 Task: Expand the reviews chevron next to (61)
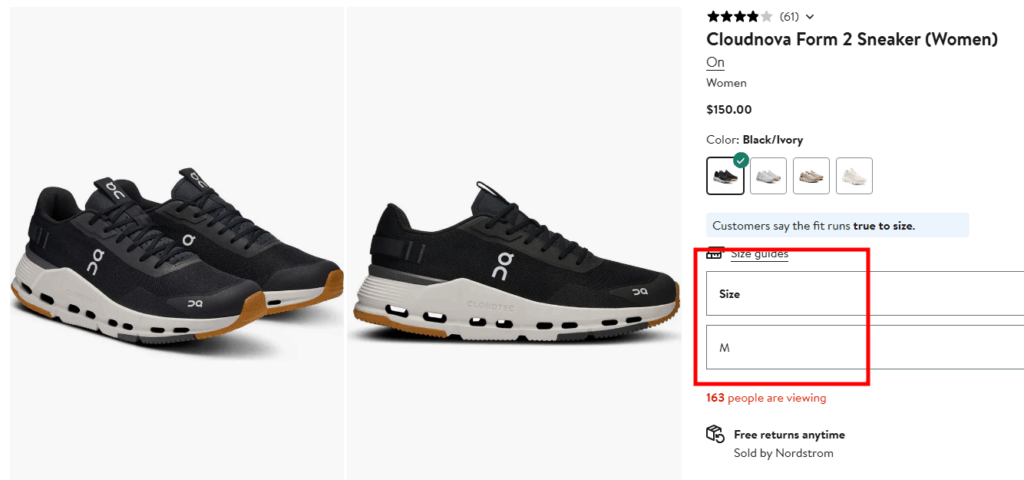(x=810, y=16)
